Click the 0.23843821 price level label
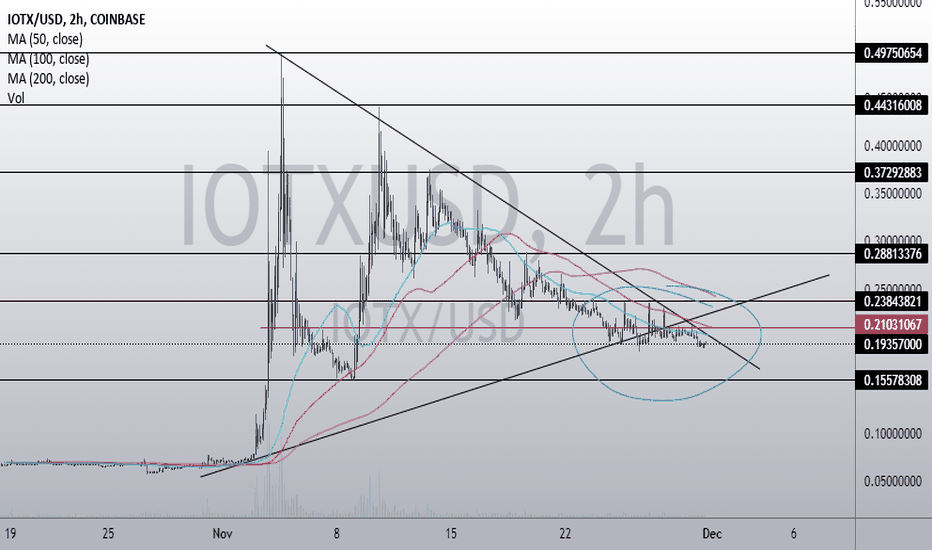Screen dimensions: 932x550 892,301
